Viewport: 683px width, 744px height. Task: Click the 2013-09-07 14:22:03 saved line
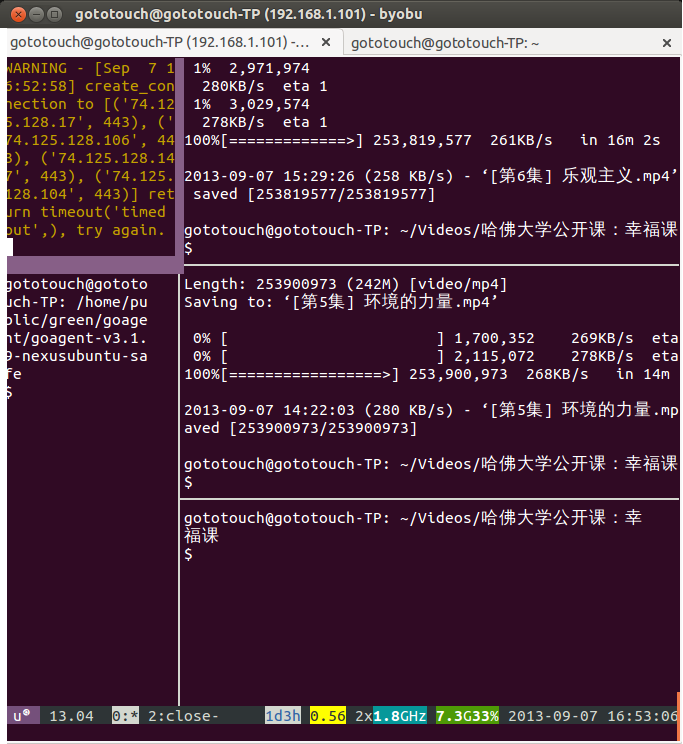[431, 410]
